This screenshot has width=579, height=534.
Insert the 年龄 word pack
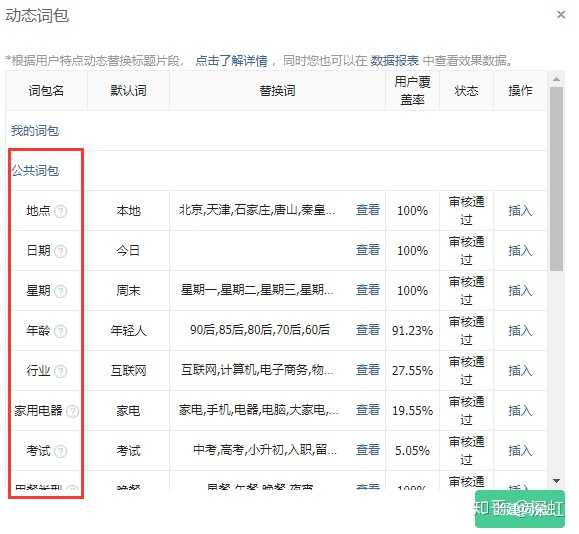point(520,330)
